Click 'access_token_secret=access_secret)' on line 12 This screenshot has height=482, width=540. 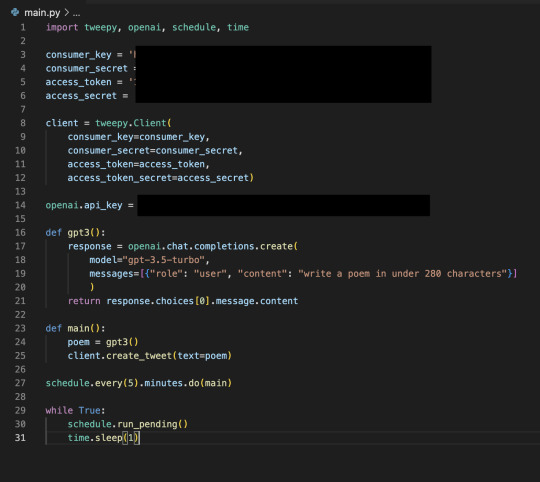pos(160,178)
